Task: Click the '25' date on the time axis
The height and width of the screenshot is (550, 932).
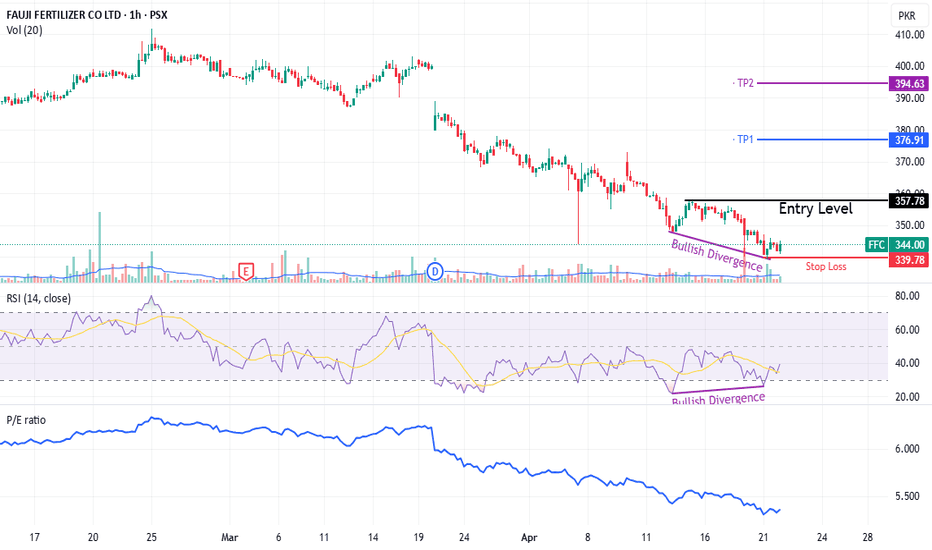Action: coord(151,538)
